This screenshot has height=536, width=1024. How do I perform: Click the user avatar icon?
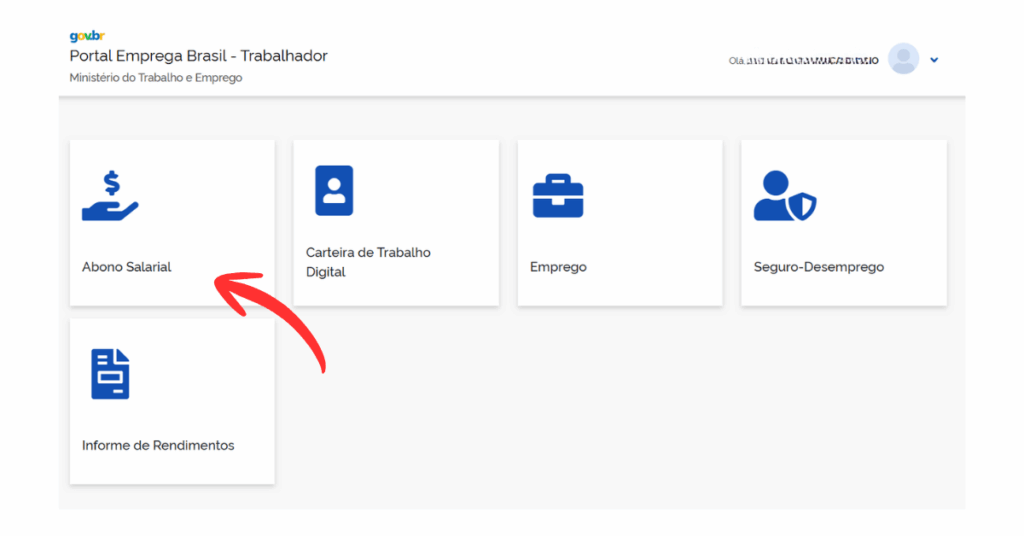coord(903,59)
